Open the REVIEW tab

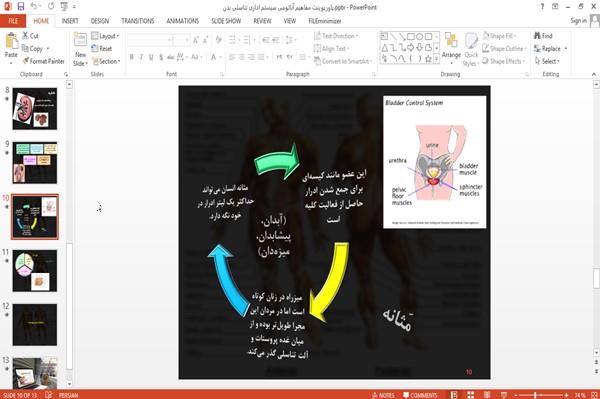point(262,21)
